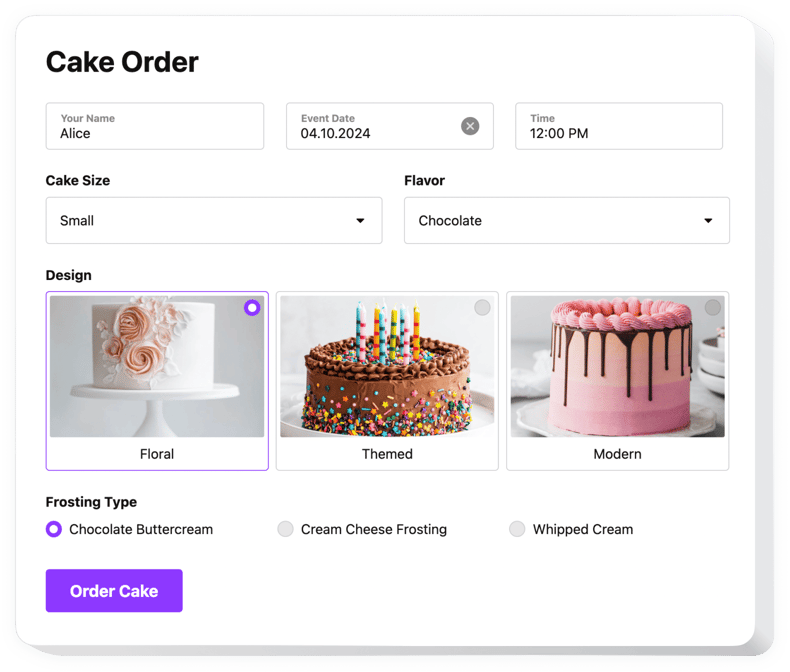Select the radio circle on the Modern card
The image size is (790, 672).
click(x=712, y=308)
